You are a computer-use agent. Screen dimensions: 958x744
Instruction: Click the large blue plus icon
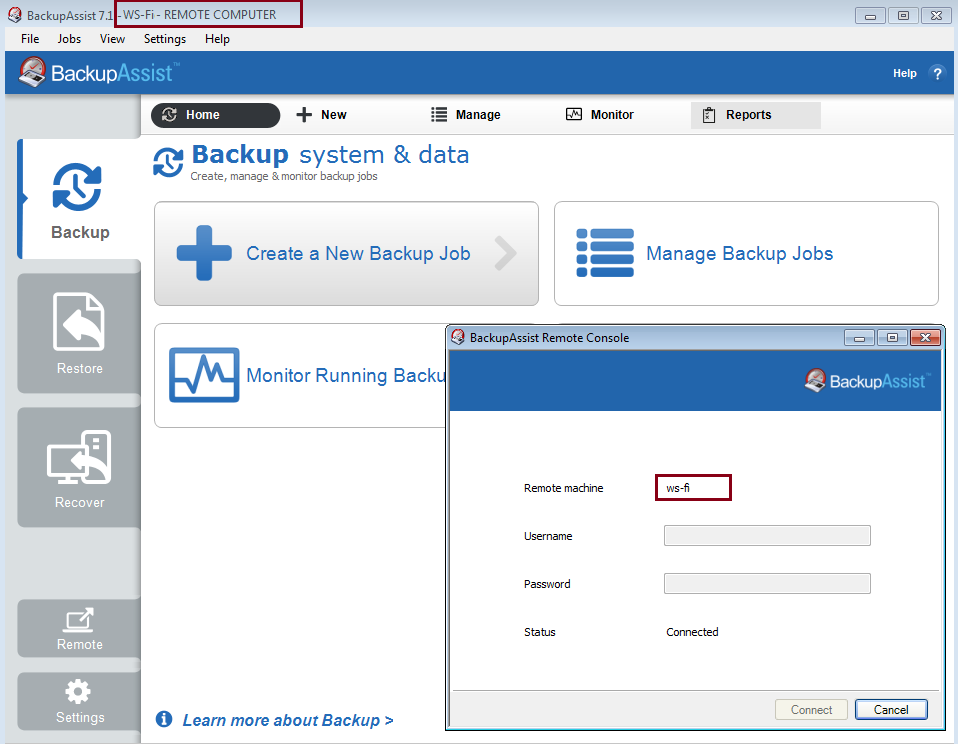pos(204,253)
